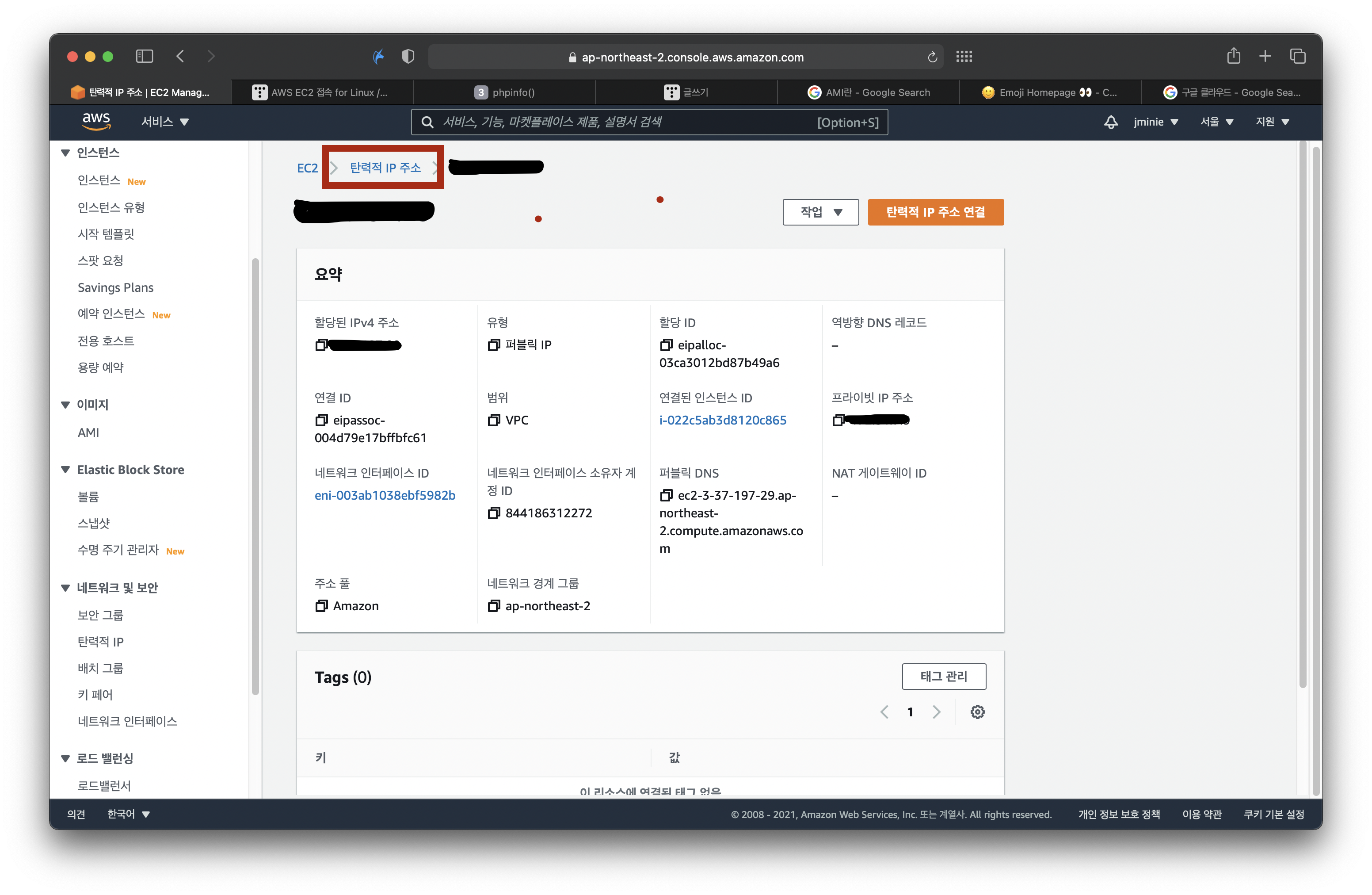Open the EC2 breadcrumb link
The height and width of the screenshot is (895, 1372).
pyautogui.click(x=307, y=168)
